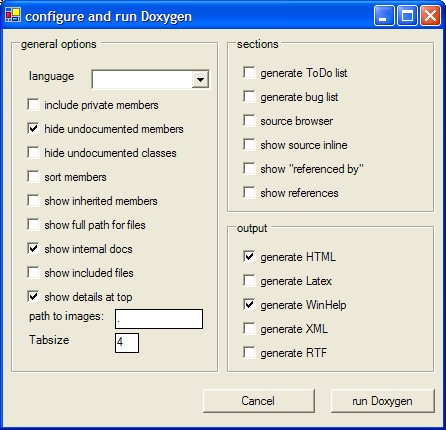Enable show full path for files

pyautogui.click(x=34, y=225)
